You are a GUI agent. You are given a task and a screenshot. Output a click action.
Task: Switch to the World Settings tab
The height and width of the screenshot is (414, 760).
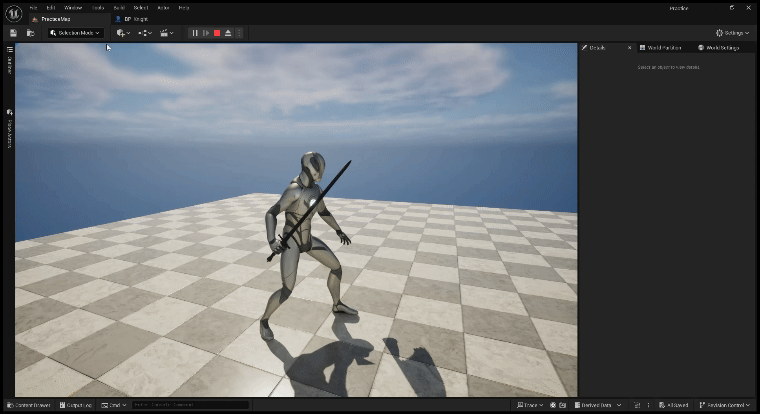pos(718,48)
